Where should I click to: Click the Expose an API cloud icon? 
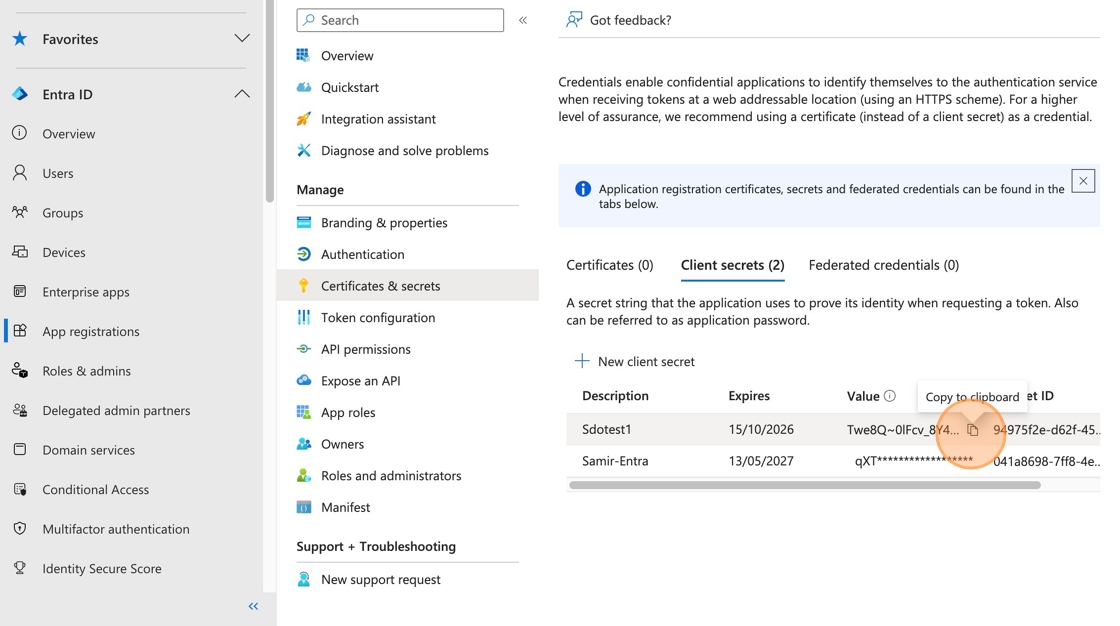click(304, 380)
